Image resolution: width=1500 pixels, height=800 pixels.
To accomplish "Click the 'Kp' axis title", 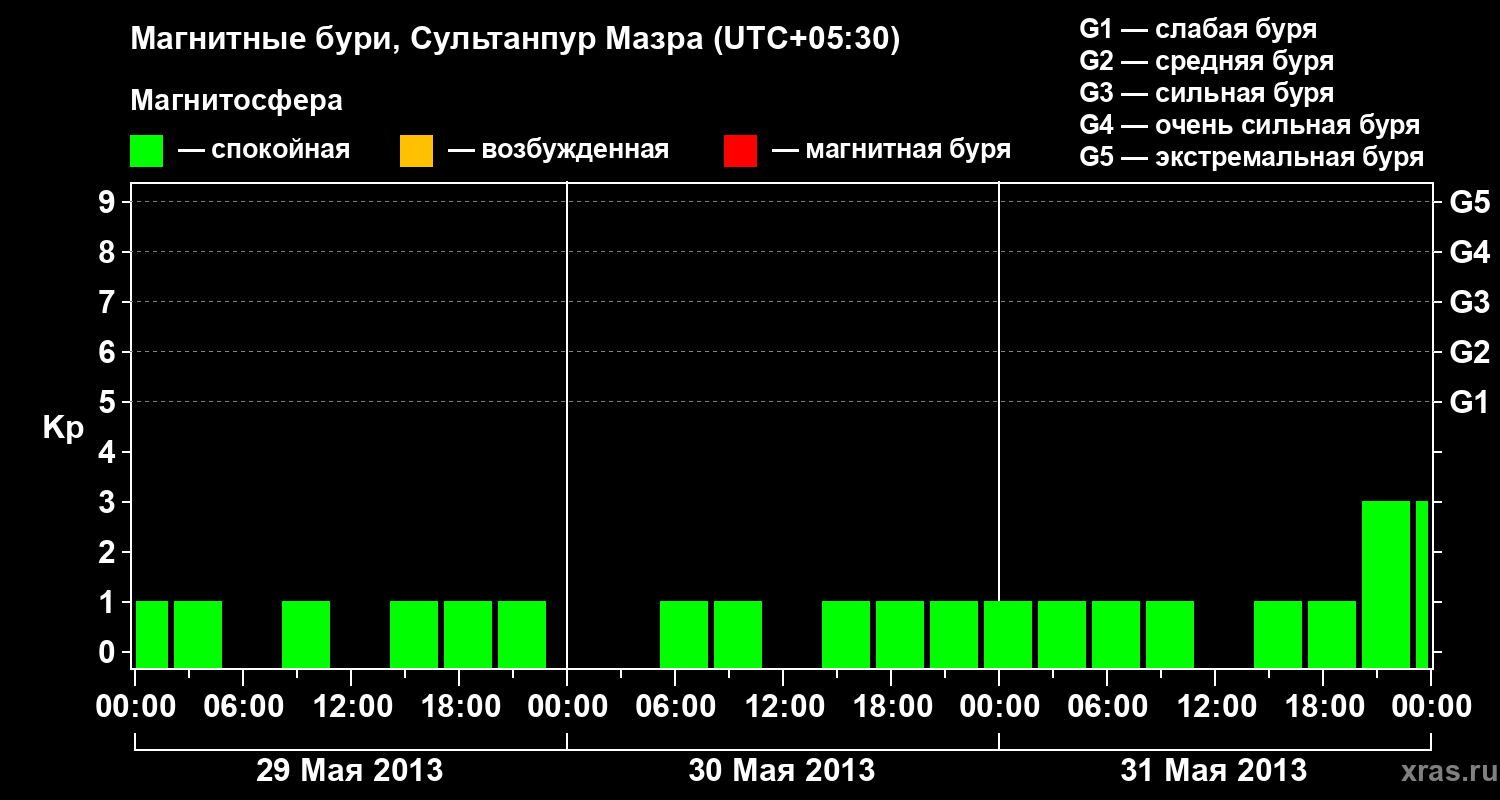I will coord(64,428).
